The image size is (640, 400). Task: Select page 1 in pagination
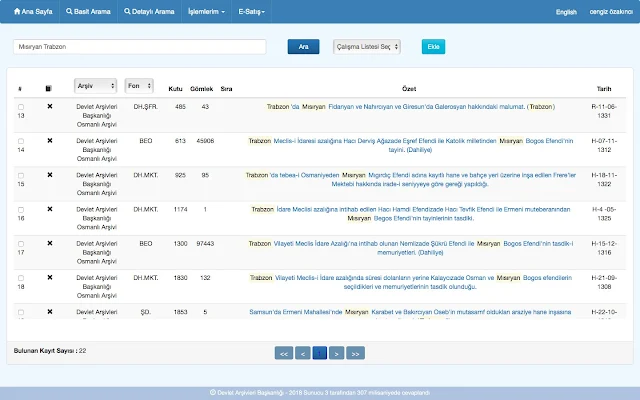[320, 353]
